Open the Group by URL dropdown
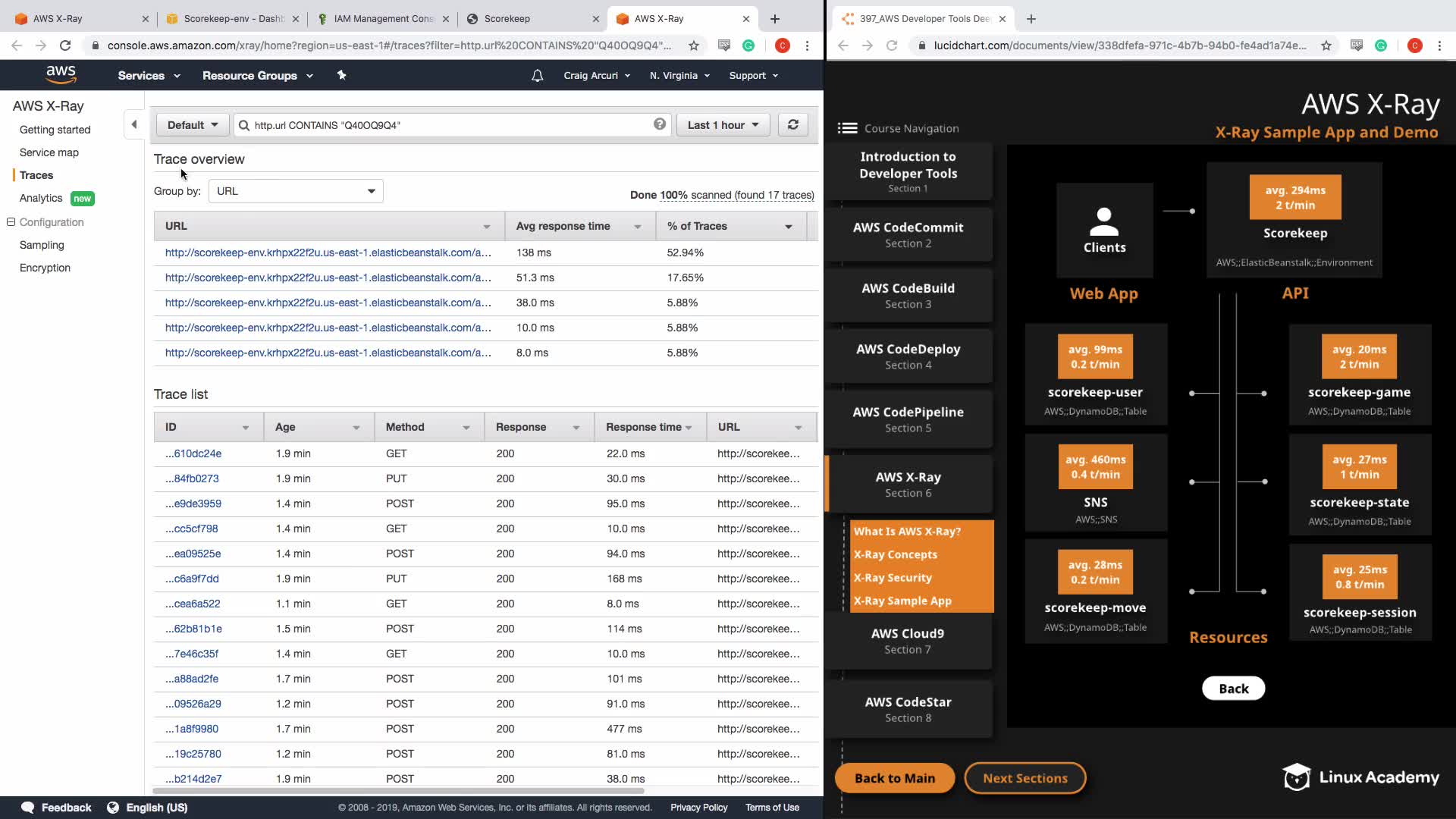The height and width of the screenshot is (819, 1456). (296, 191)
